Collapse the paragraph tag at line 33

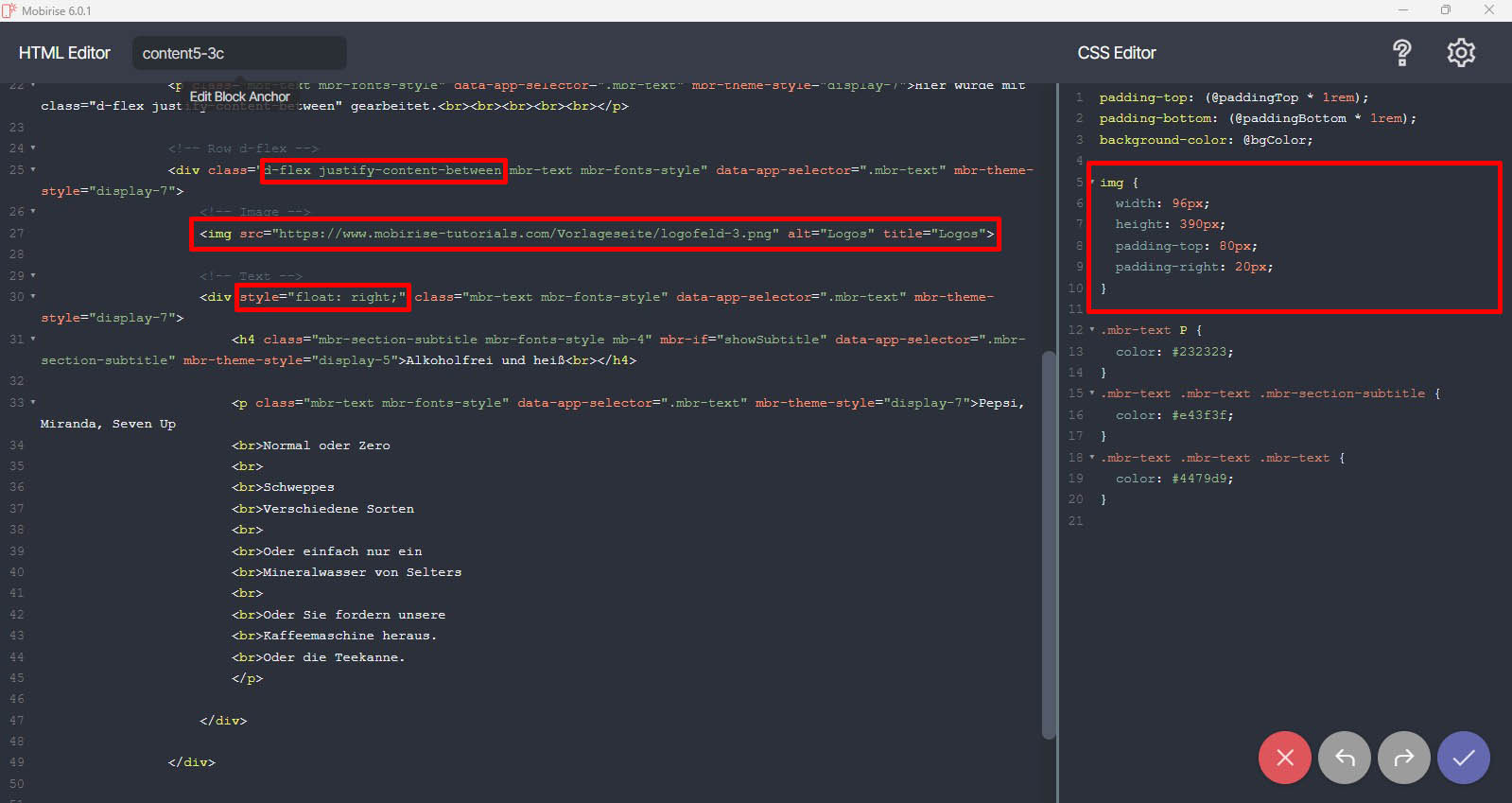point(33,403)
